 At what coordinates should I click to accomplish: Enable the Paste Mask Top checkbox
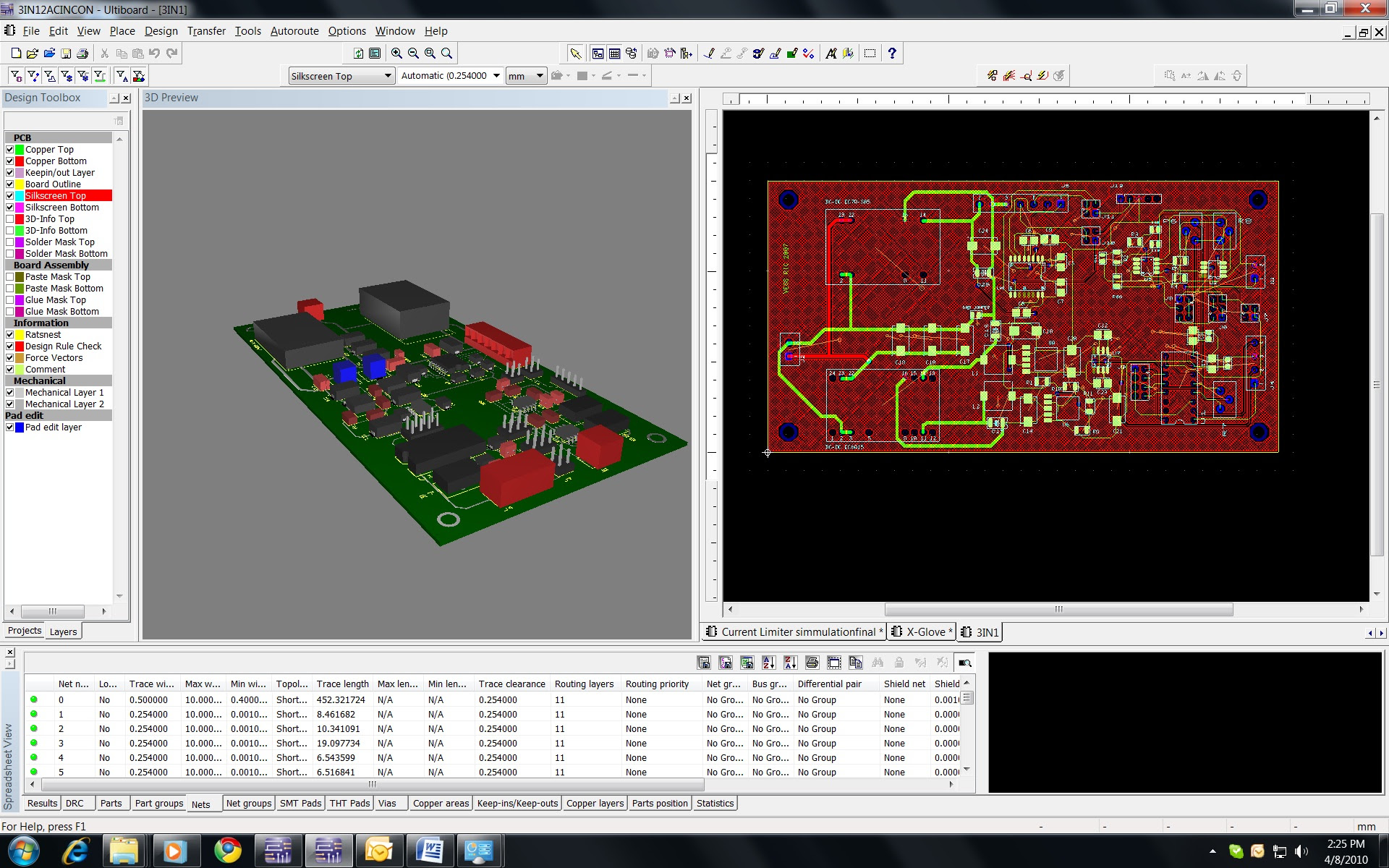pyautogui.click(x=9, y=276)
